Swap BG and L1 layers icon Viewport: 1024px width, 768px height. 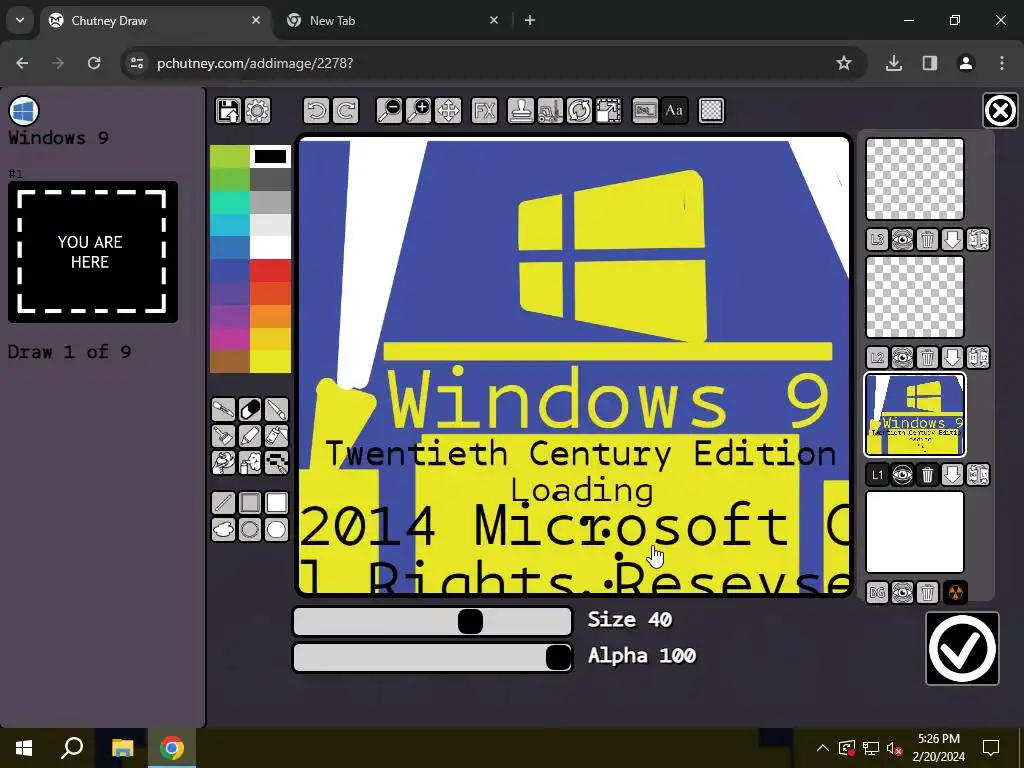click(x=978, y=475)
